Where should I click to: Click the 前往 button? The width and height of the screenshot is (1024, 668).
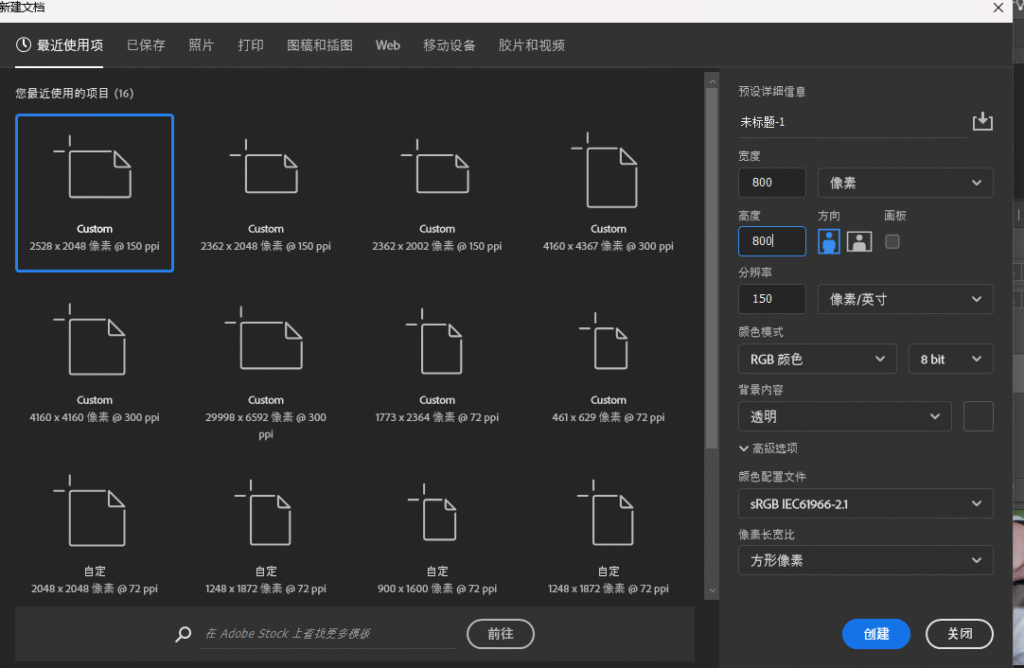point(500,633)
